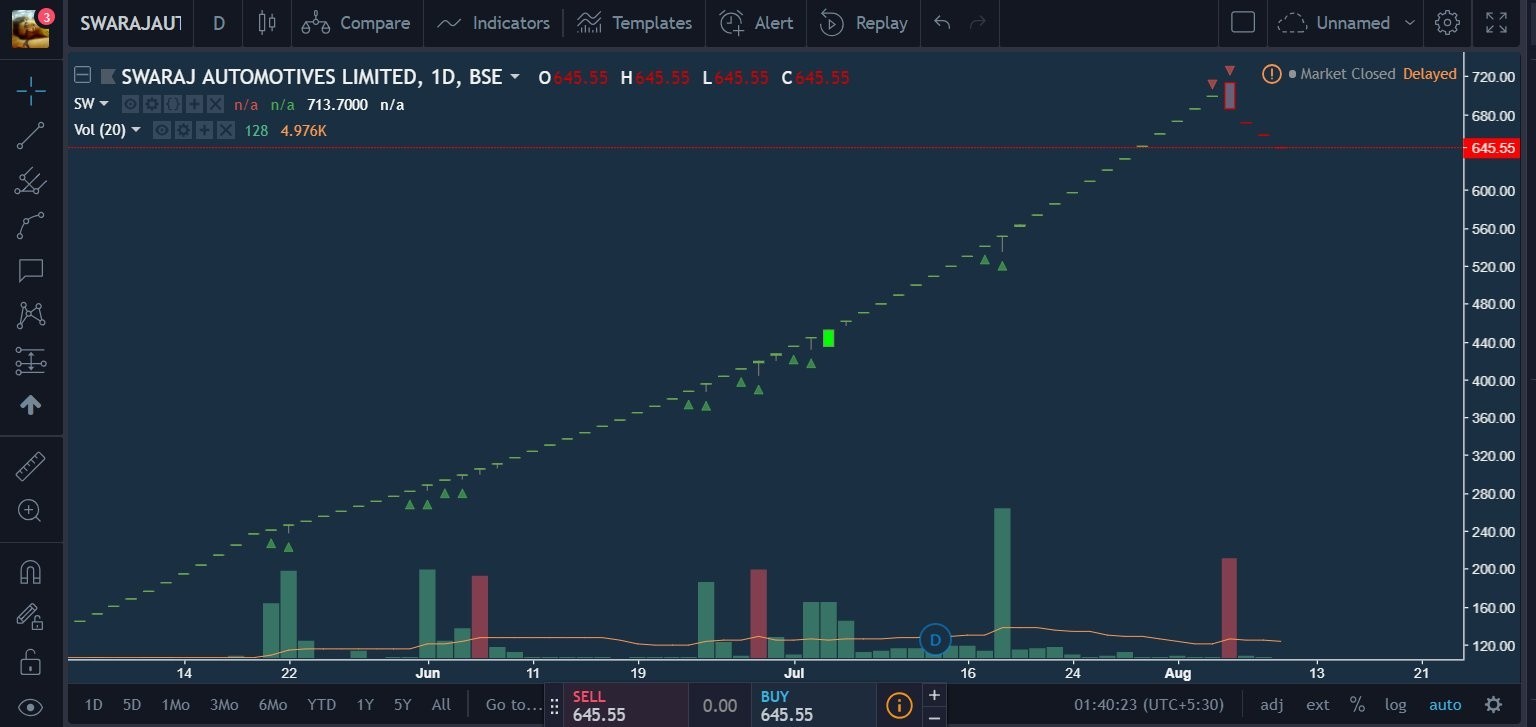Click the Market Closed status
The height and width of the screenshot is (727, 1536).
(1342, 74)
